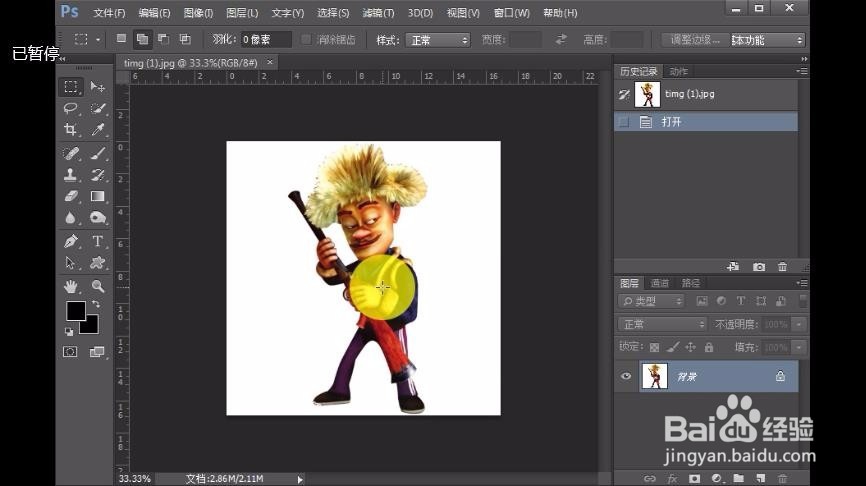Open the tool preset picker arrow
Viewport: 866px width, 486px height.
pyautogui.click(x=98, y=40)
